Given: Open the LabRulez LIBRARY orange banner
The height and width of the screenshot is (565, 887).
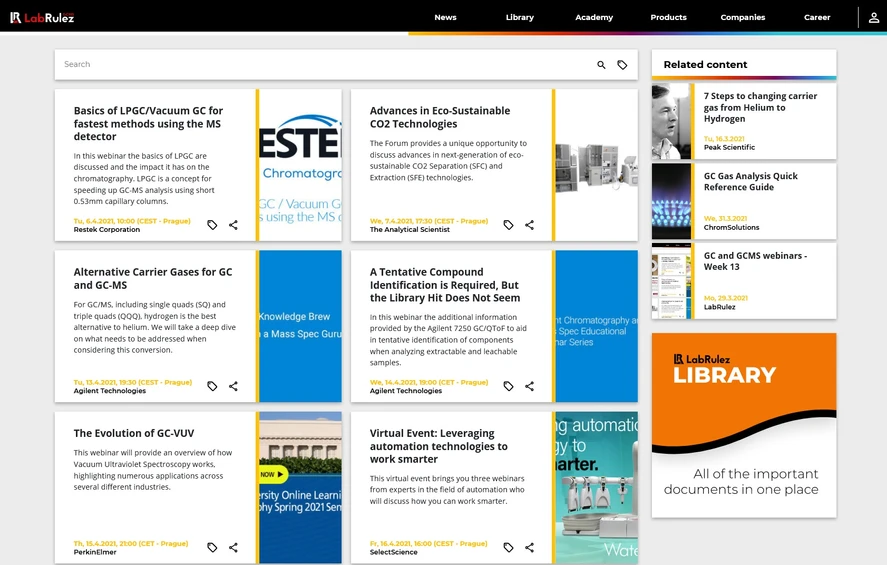Looking at the screenshot, I should [744, 425].
